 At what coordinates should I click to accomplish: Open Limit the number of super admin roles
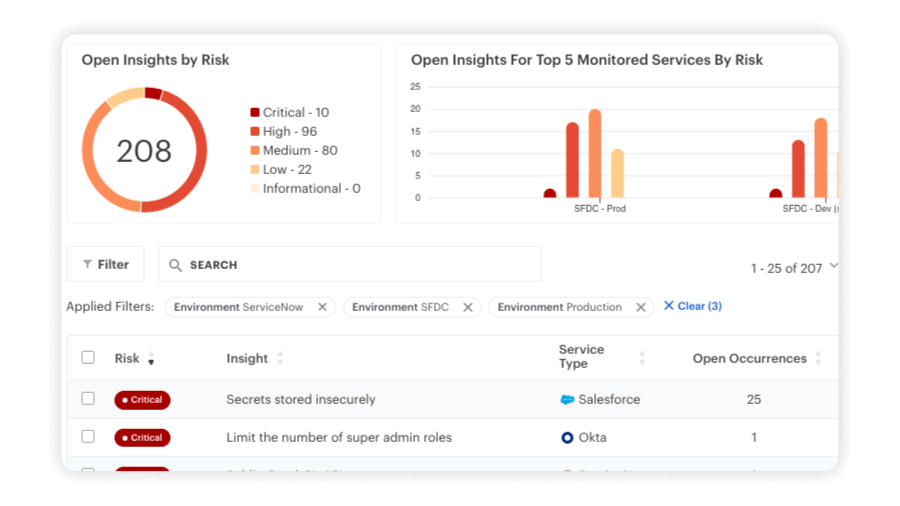pyautogui.click(x=339, y=437)
